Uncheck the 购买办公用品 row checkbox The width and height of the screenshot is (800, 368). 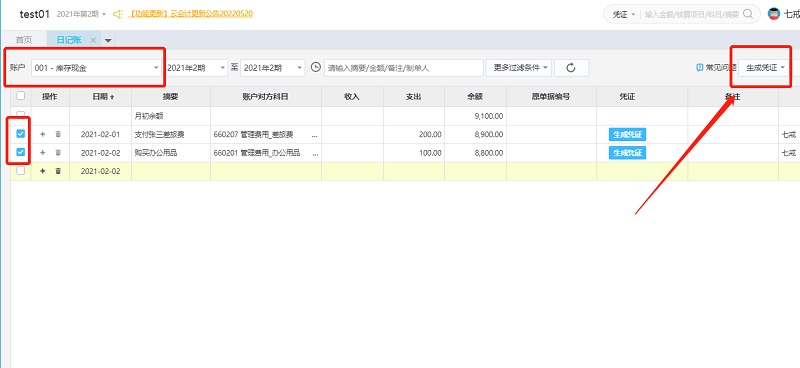(x=20, y=152)
